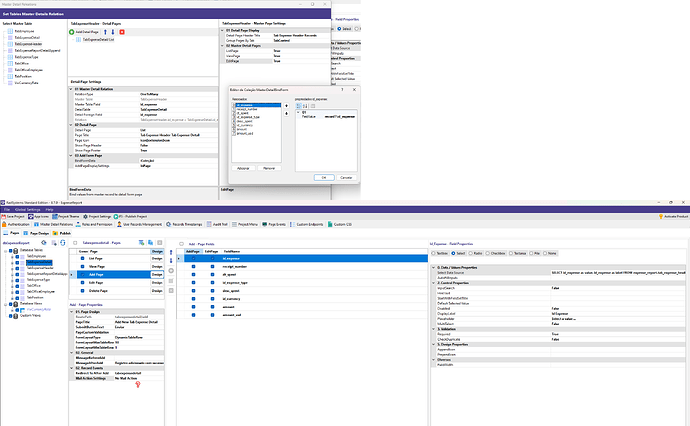Collapse Database Tables tree node

click(6, 251)
